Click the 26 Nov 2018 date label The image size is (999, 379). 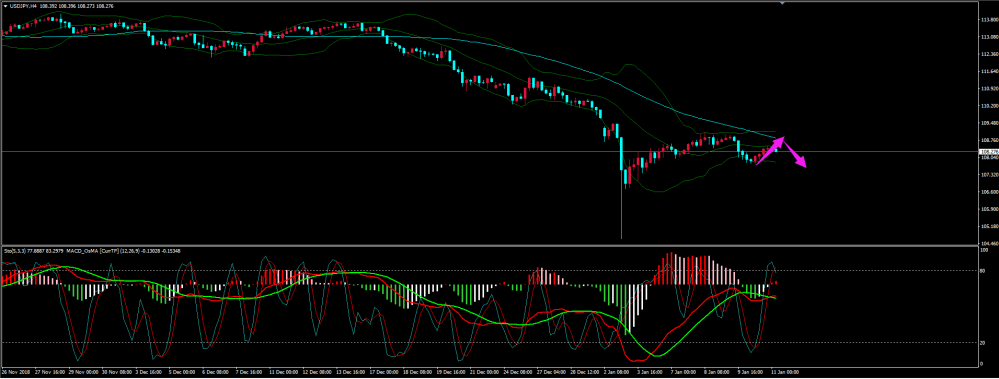pyautogui.click(x=15, y=371)
